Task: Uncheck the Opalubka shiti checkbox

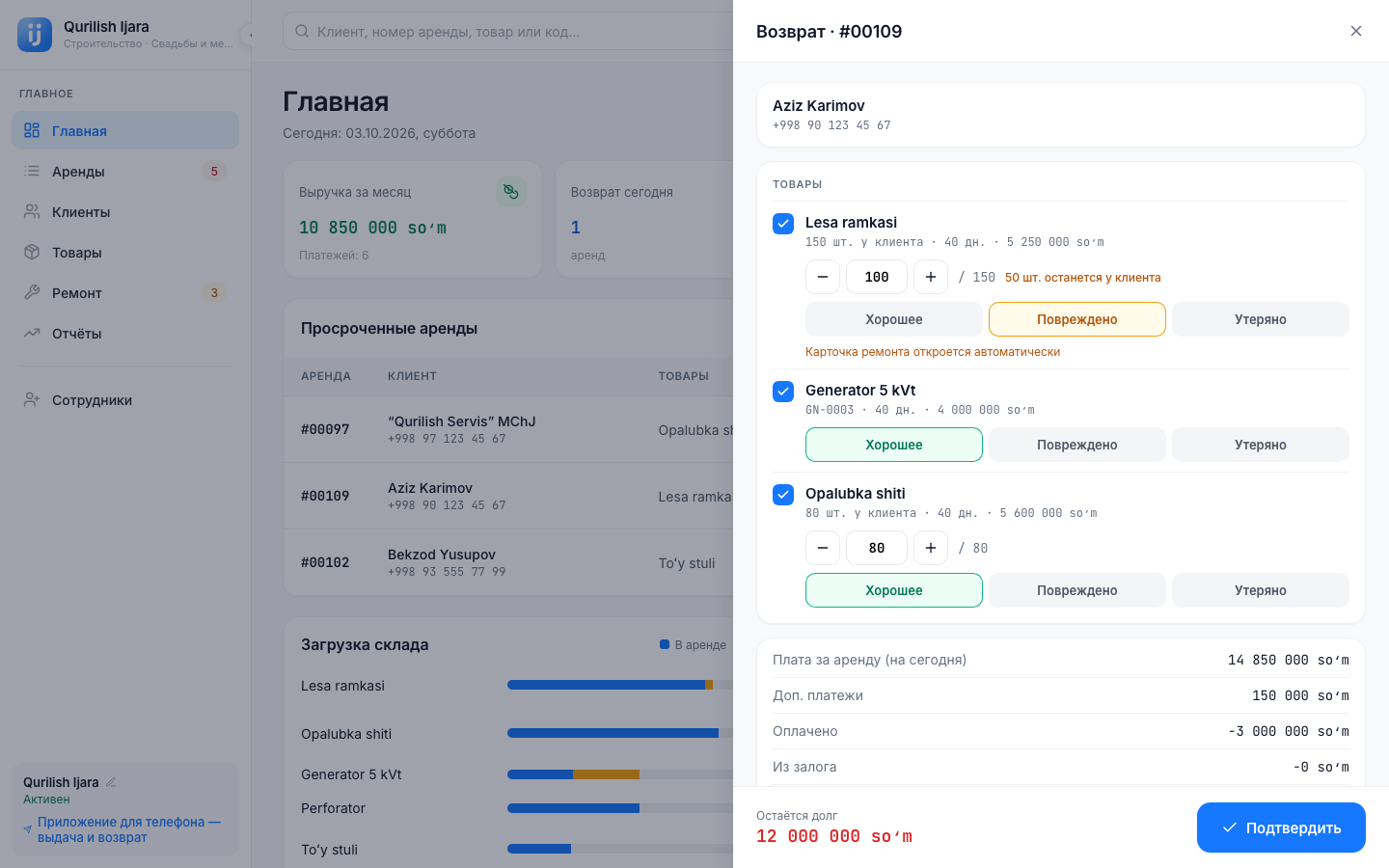Action: (783, 495)
